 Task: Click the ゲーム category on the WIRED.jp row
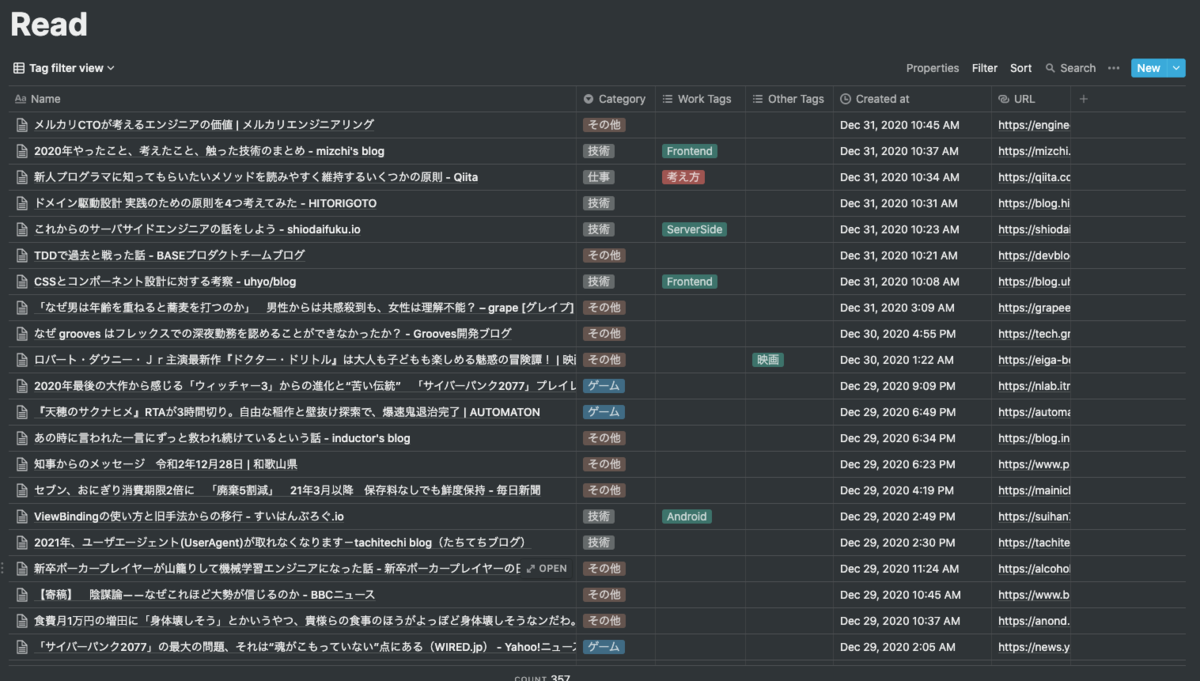(604, 646)
